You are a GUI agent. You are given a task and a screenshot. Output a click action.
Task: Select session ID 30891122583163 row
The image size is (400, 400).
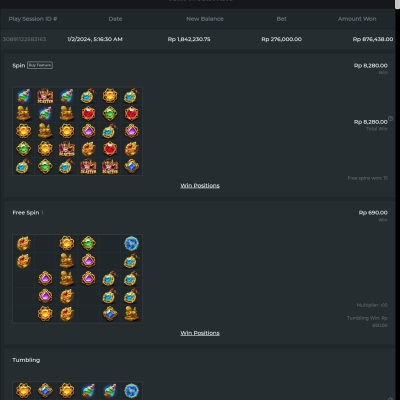tap(198, 39)
